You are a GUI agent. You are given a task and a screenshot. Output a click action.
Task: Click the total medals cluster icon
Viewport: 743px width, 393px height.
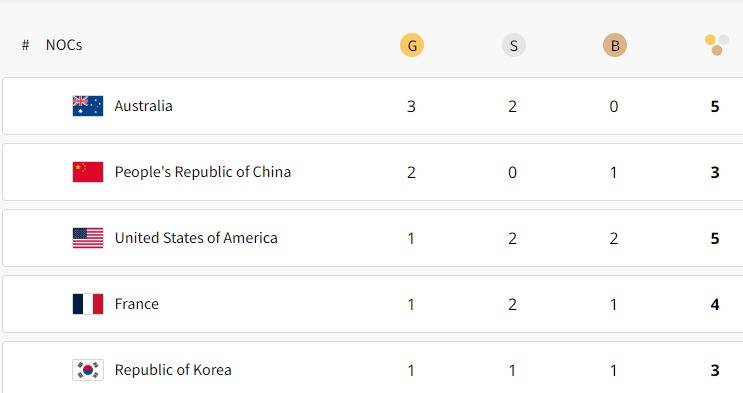click(716, 45)
